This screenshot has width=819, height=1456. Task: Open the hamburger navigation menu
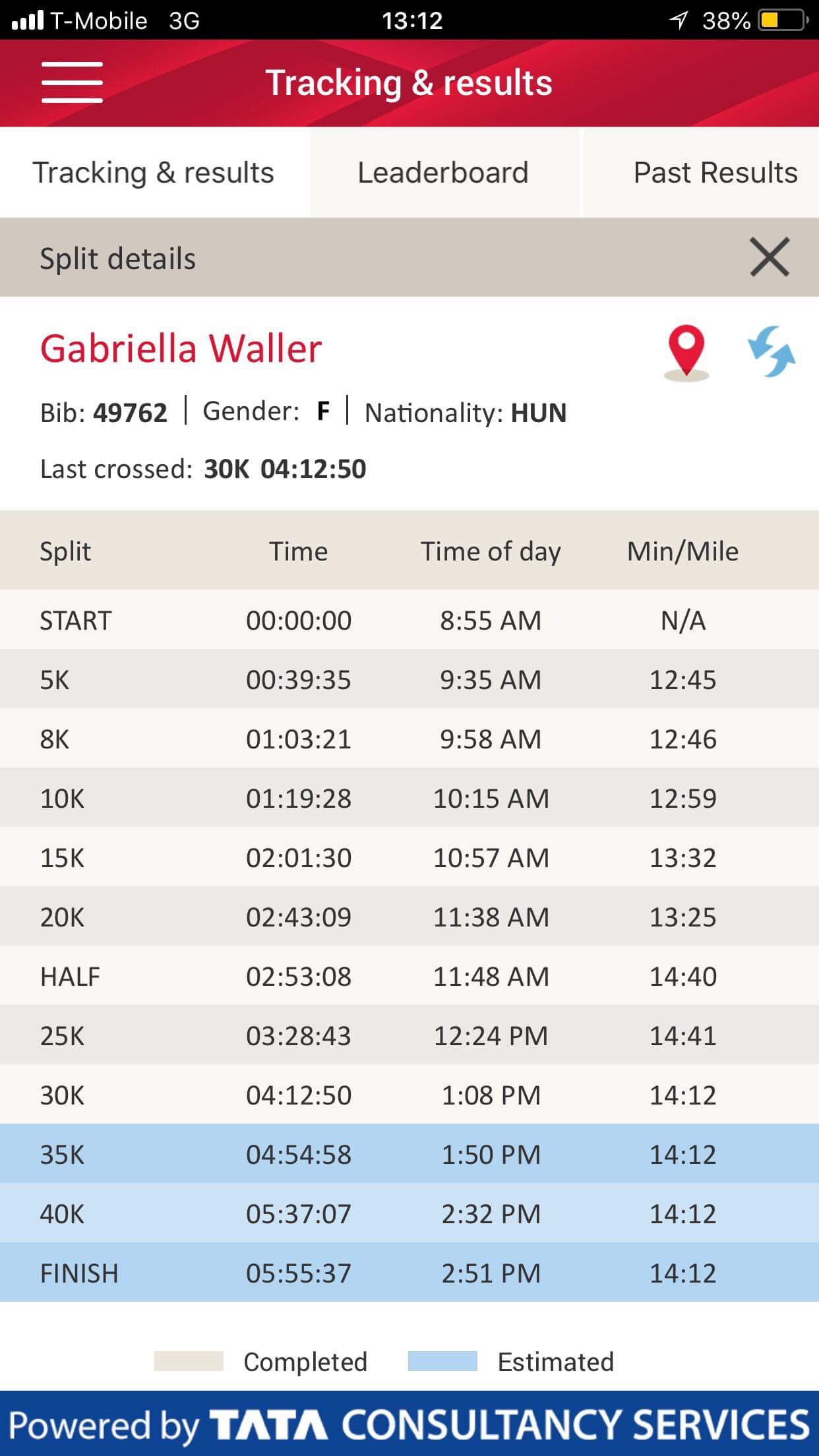pos(72,82)
